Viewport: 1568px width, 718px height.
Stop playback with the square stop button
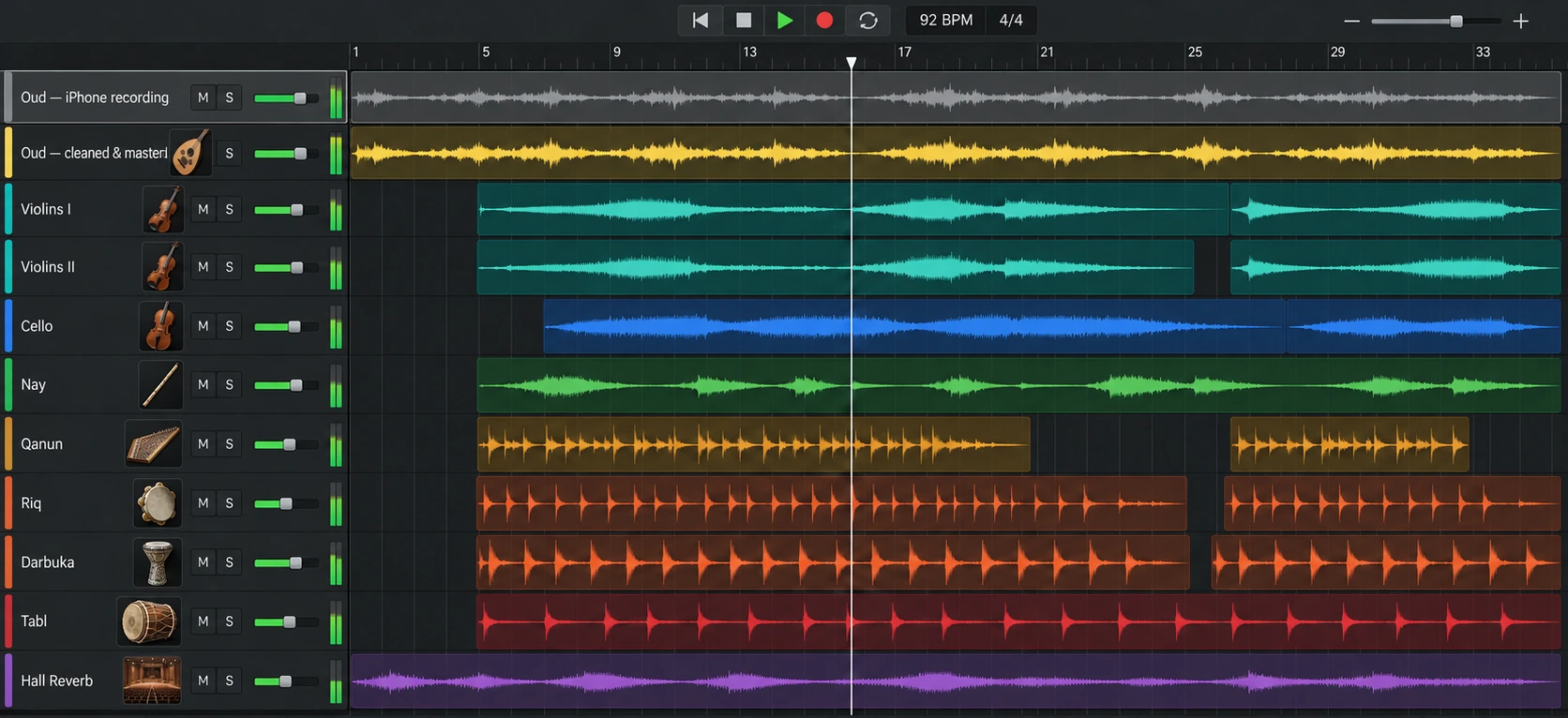coord(744,20)
